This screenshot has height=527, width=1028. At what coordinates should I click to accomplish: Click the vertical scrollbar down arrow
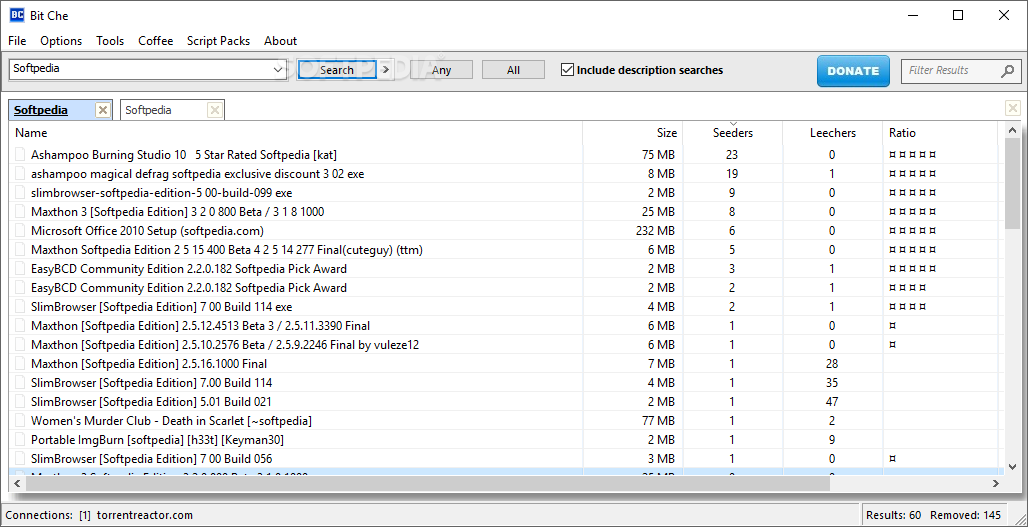coord(1013,465)
